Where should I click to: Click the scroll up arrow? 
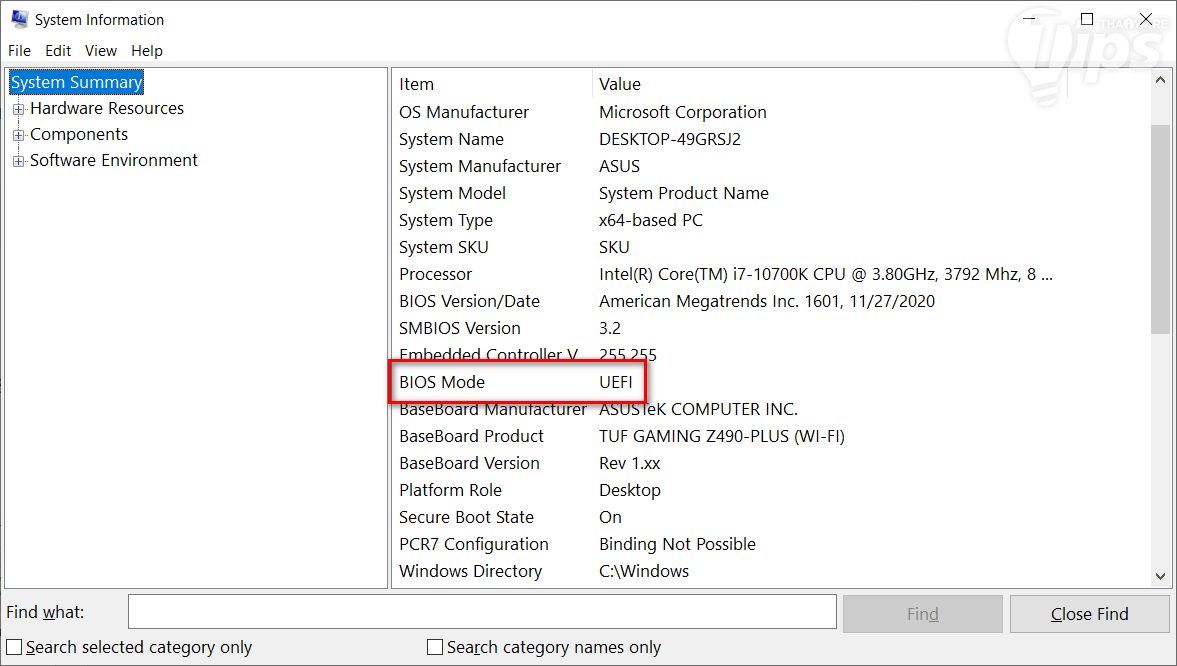coord(1160,80)
